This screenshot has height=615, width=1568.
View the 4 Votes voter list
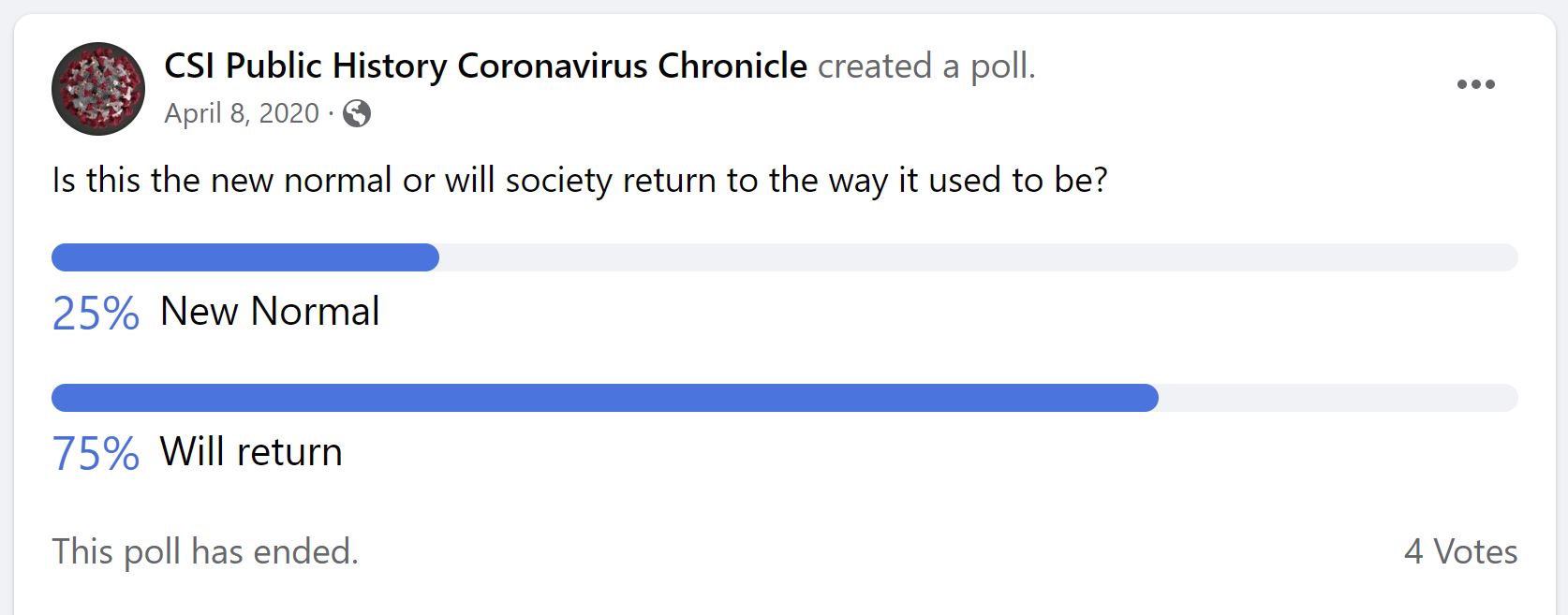(x=1459, y=551)
